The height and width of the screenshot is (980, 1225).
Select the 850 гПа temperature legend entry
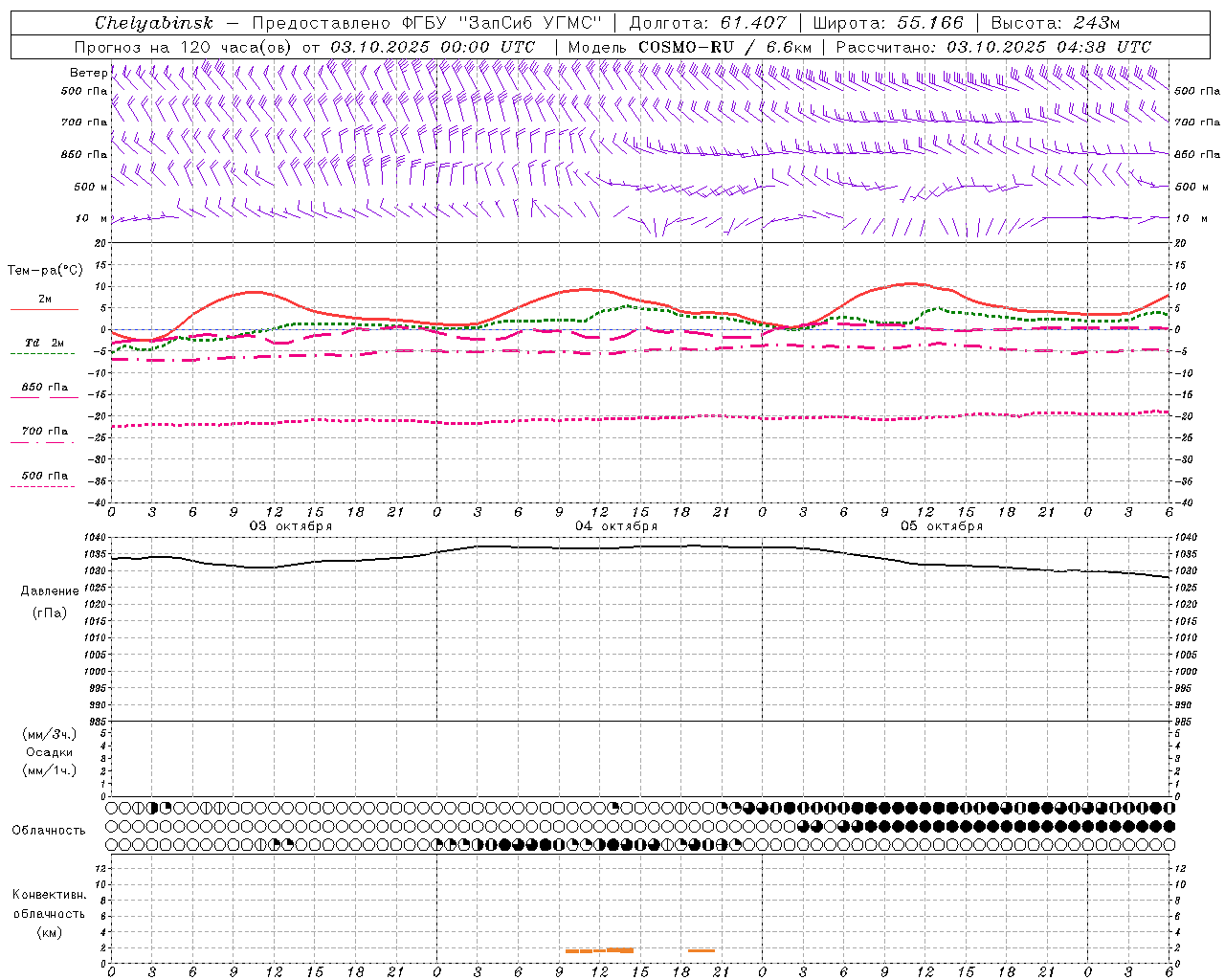pos(44,388)
